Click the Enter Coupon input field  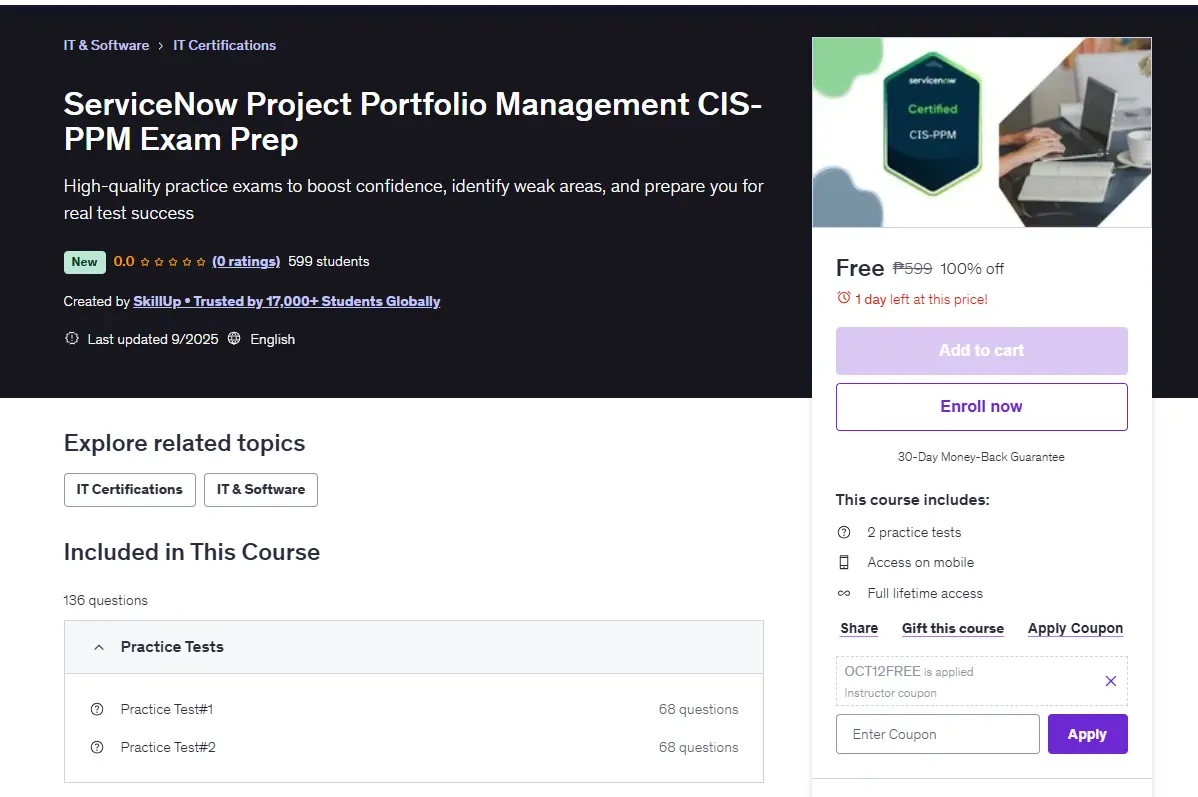(937, 734)
